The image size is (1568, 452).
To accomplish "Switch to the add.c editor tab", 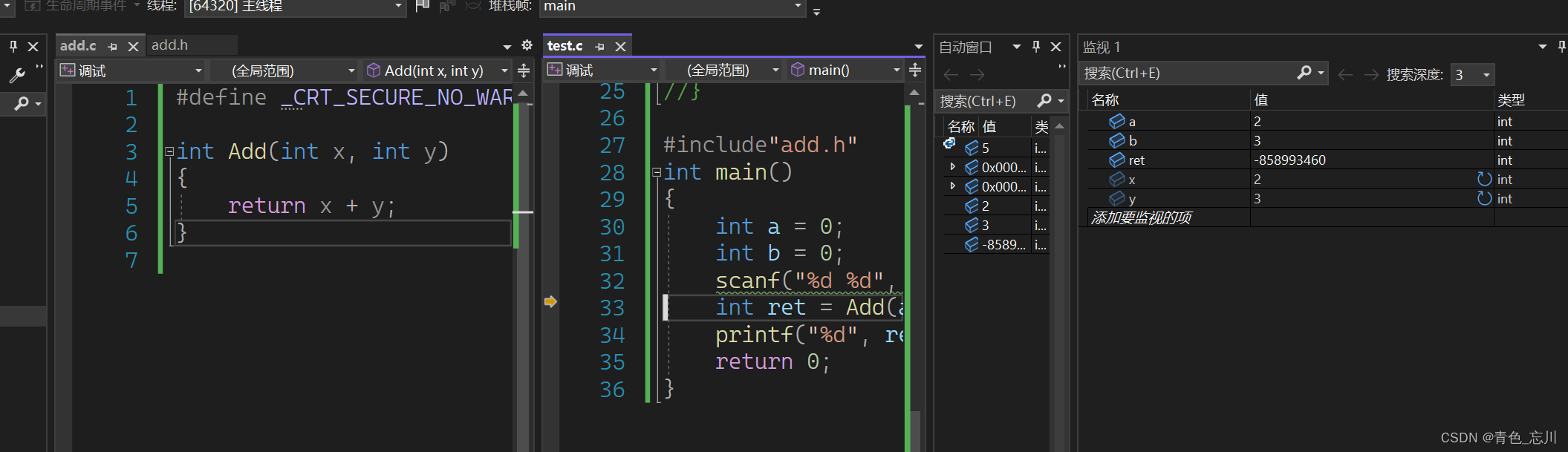I will (x=78, y=46).
